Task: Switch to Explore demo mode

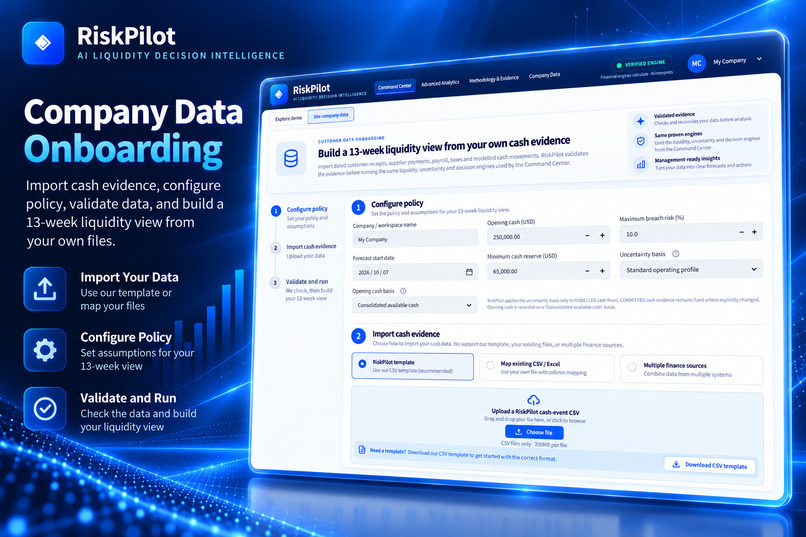Action: tap(288, 119)
